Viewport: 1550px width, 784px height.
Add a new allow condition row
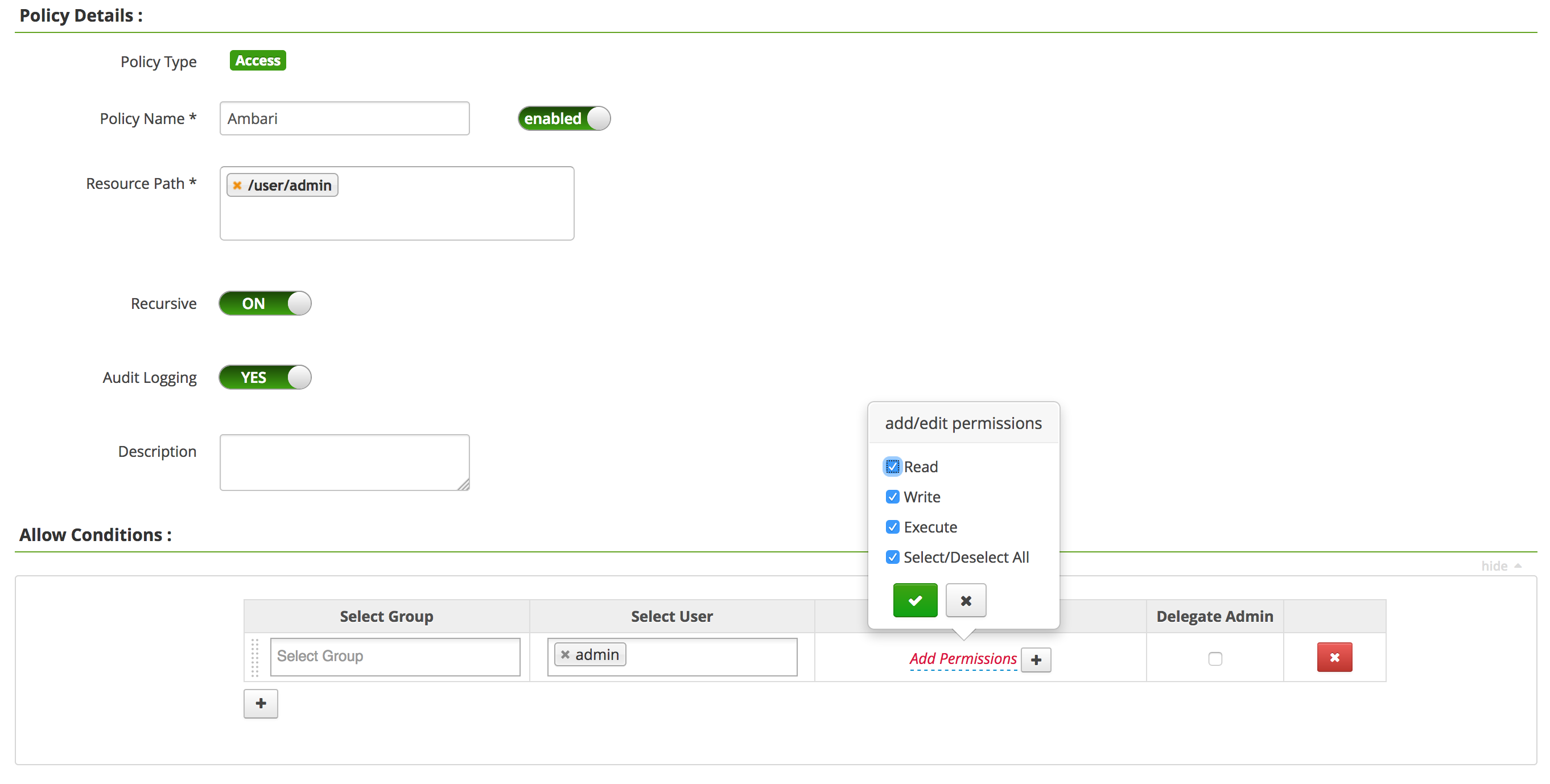pyautogui.click(x=261, y=703)
